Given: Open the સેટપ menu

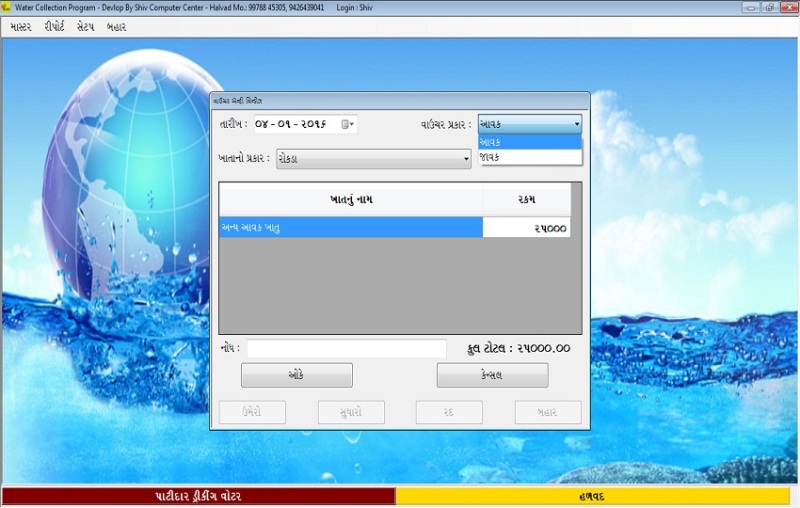Looking at the screenshot, I should point(86,27).
